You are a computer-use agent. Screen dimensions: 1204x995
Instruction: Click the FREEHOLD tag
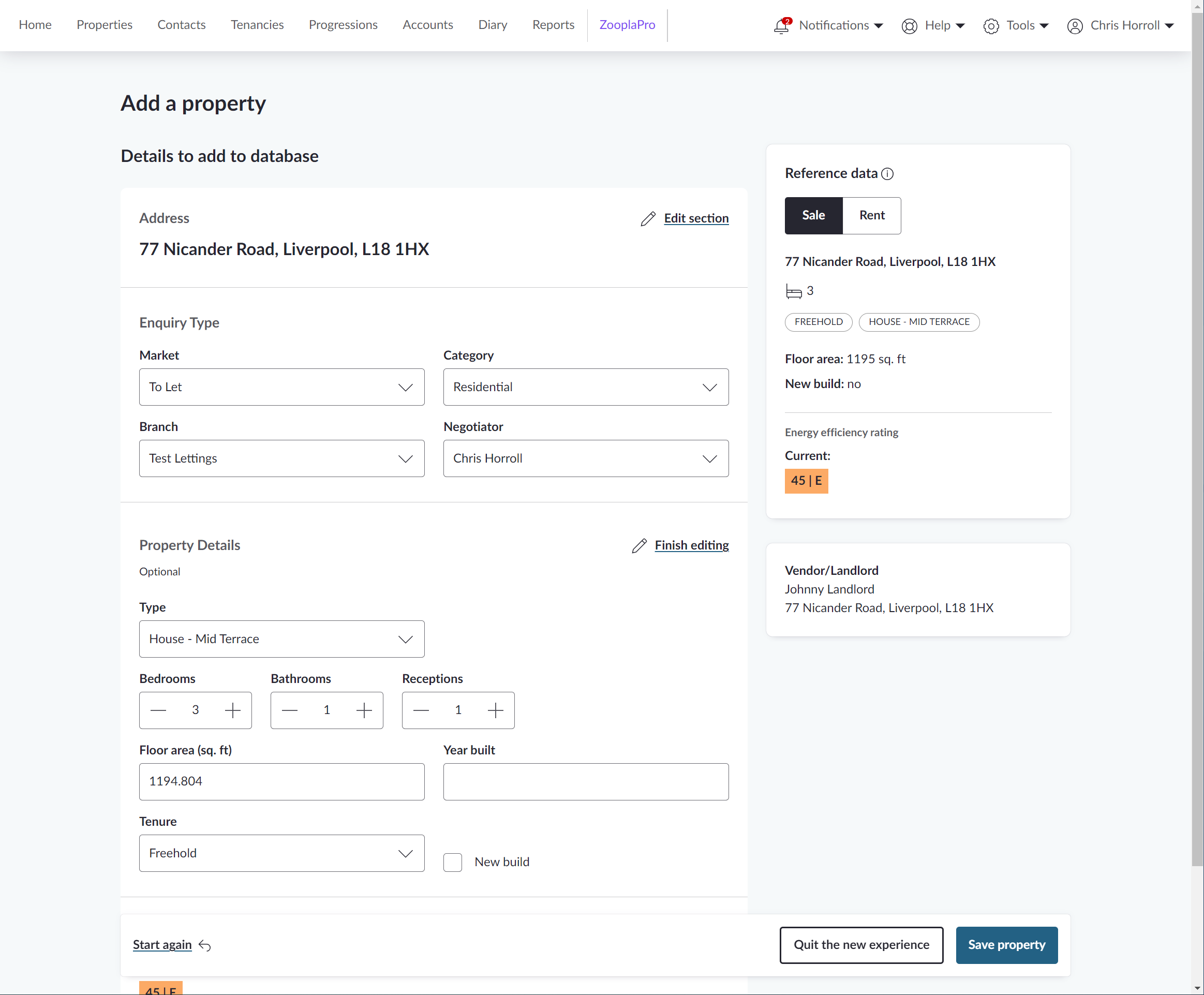tap(819, 322)
